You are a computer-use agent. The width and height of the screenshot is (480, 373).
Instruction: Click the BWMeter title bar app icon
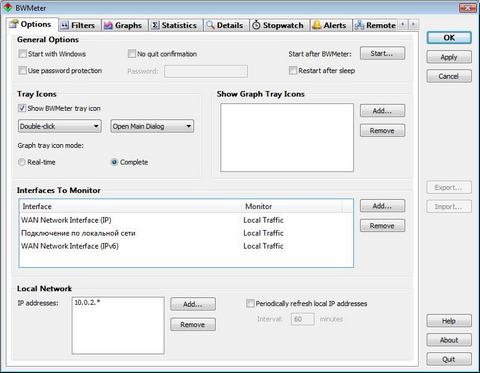point(7,8)
